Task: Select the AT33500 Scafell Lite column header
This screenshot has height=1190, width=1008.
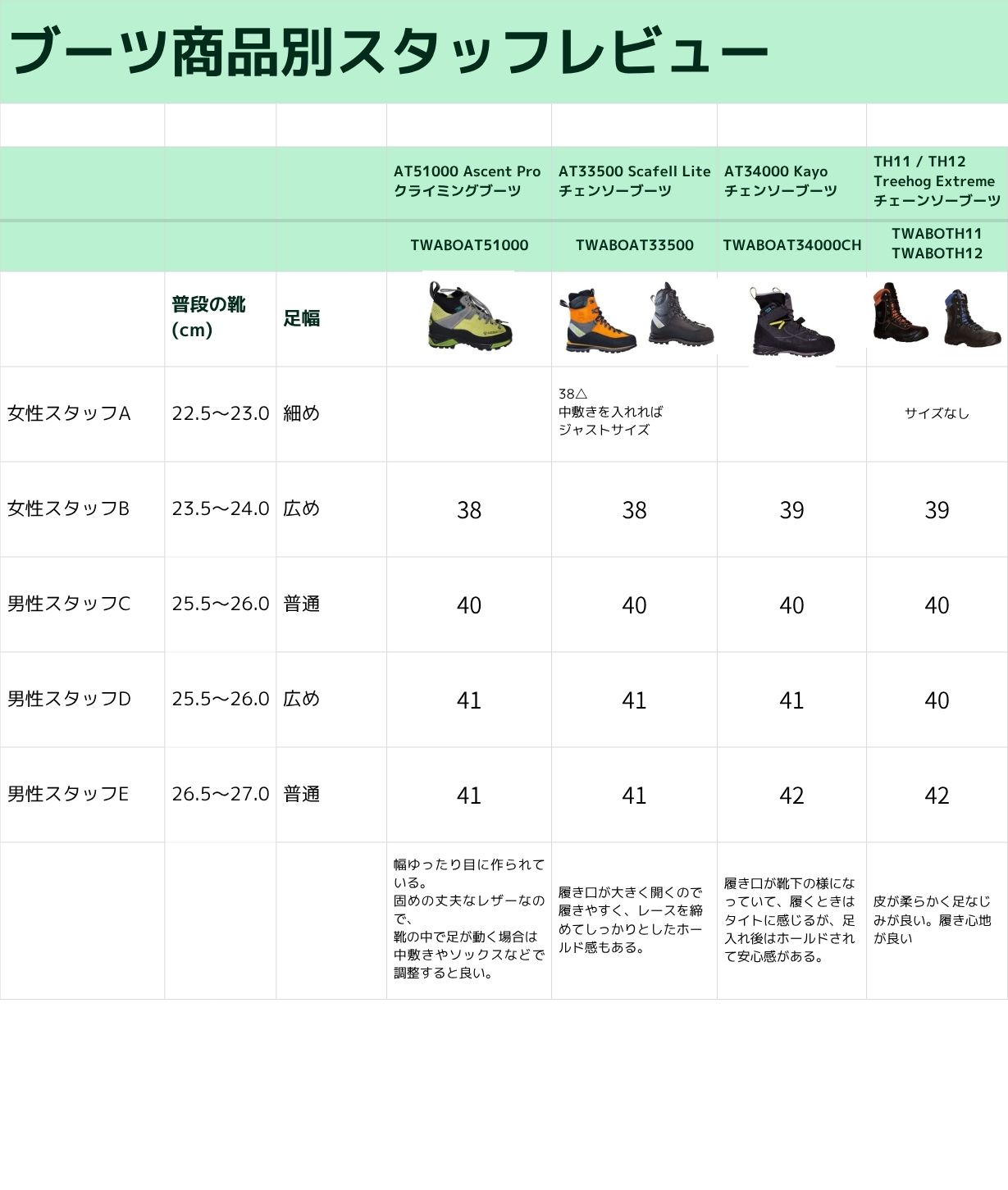Action: coord(634,181)
